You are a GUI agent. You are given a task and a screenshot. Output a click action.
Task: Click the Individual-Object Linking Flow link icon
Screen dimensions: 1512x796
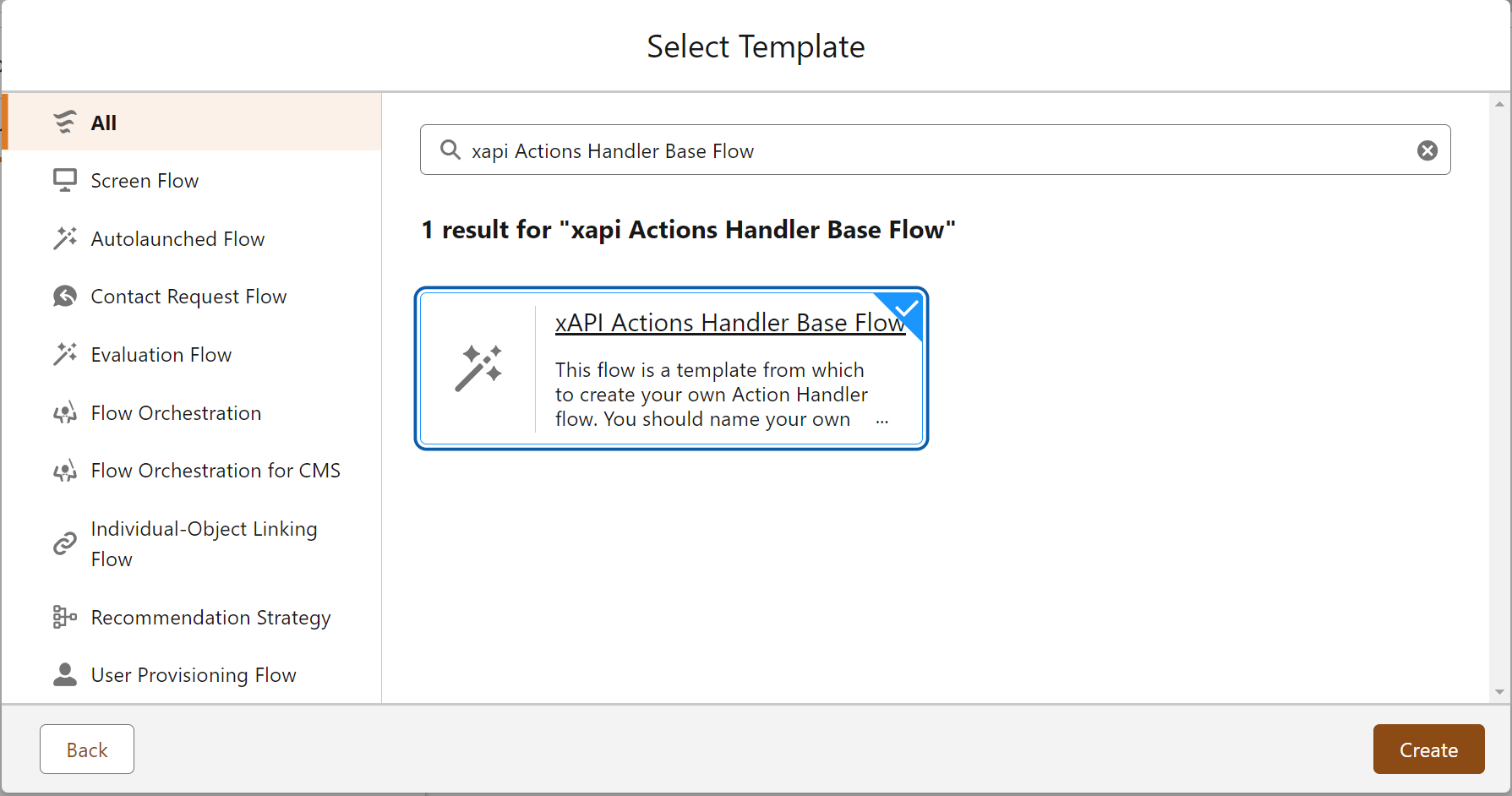click(x=65, y=544)
